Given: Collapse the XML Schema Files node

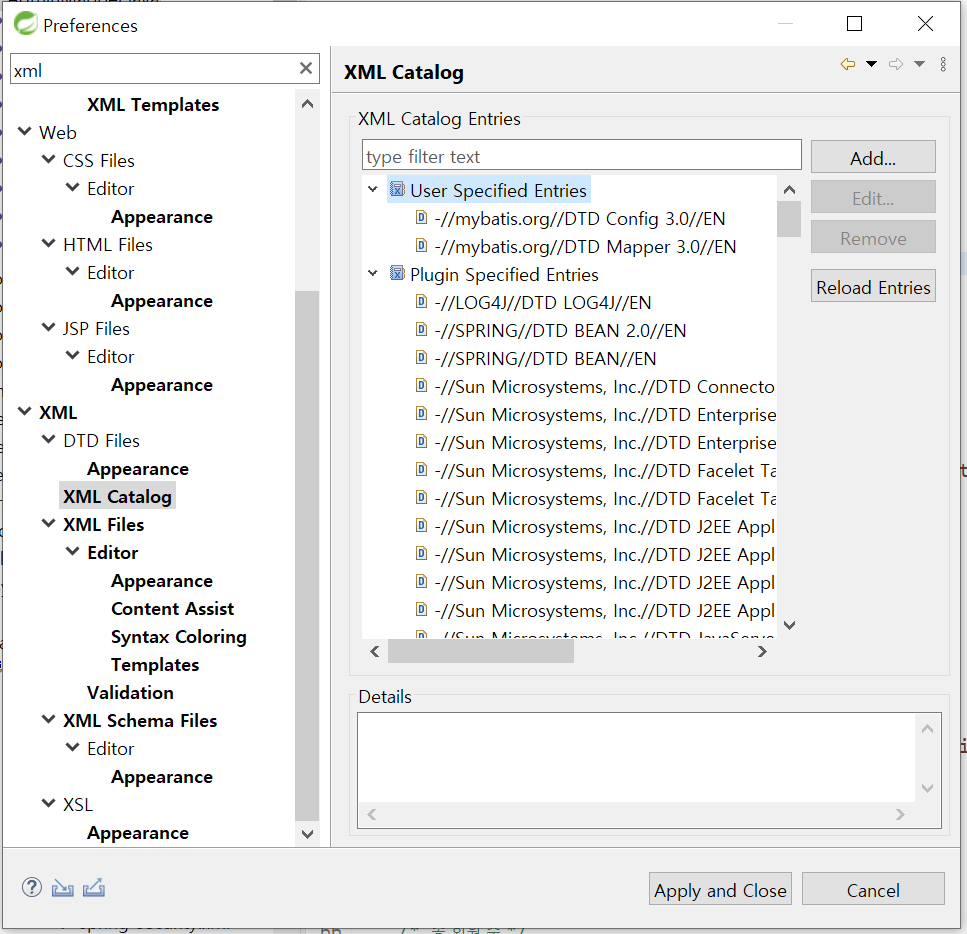Looking at the screenshot, I should click(49, 719).
